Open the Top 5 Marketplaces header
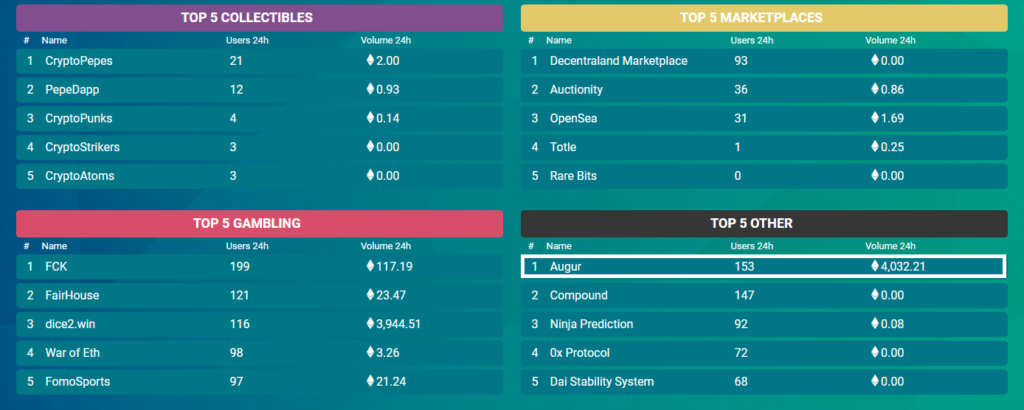This screenshot has height=410, width=1024. click(x=765, y=18)
